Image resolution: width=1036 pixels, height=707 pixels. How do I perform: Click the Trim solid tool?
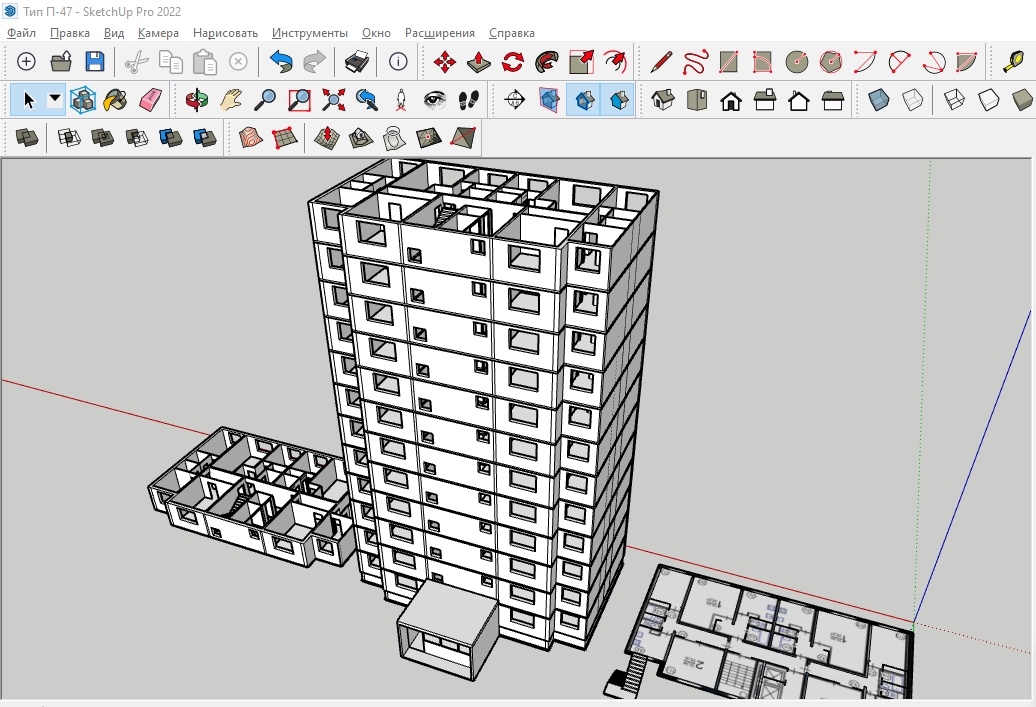[x=170, y=138]
